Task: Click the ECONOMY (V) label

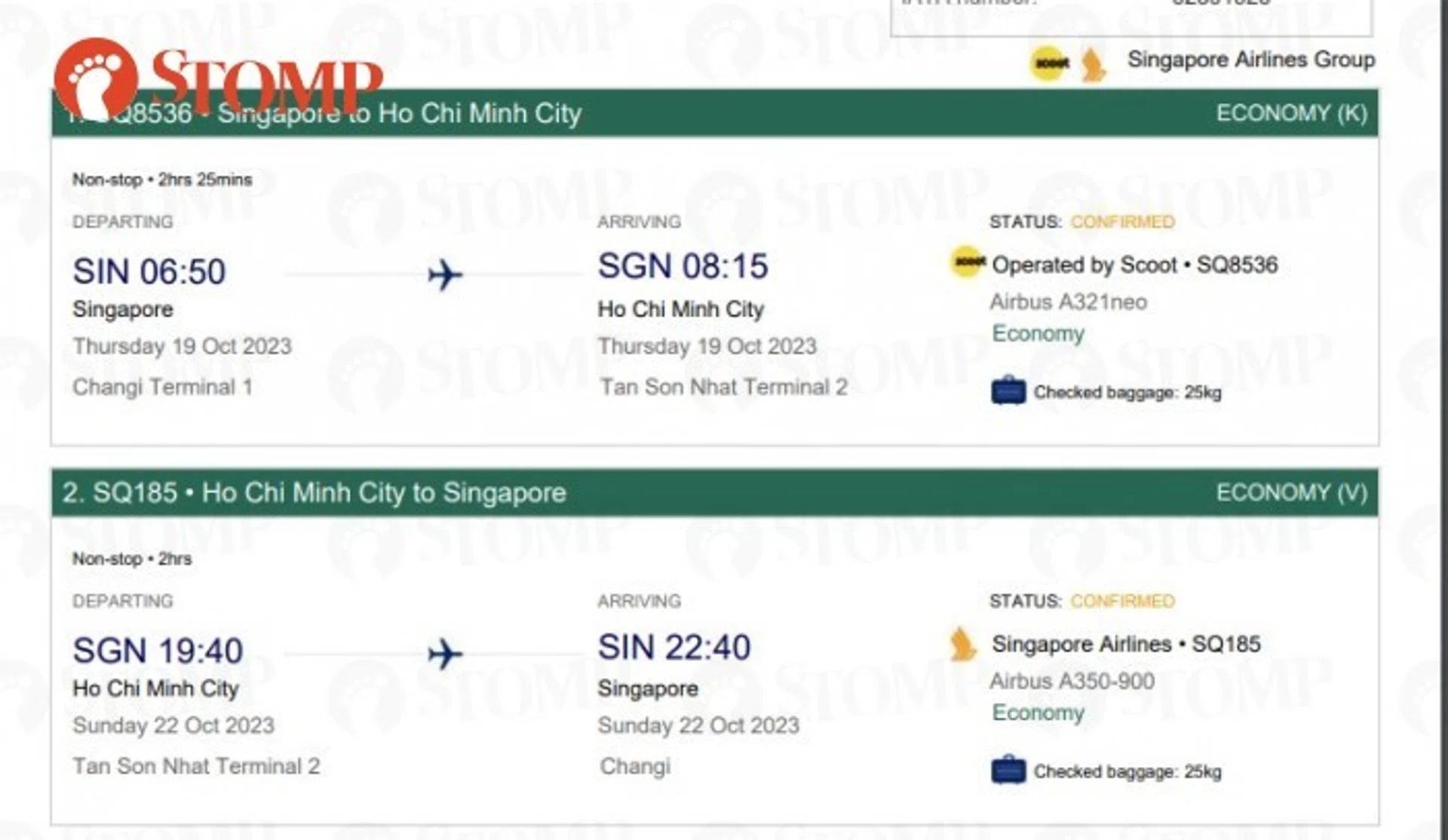Action: pyautogui.click(x=1291, y=492)
